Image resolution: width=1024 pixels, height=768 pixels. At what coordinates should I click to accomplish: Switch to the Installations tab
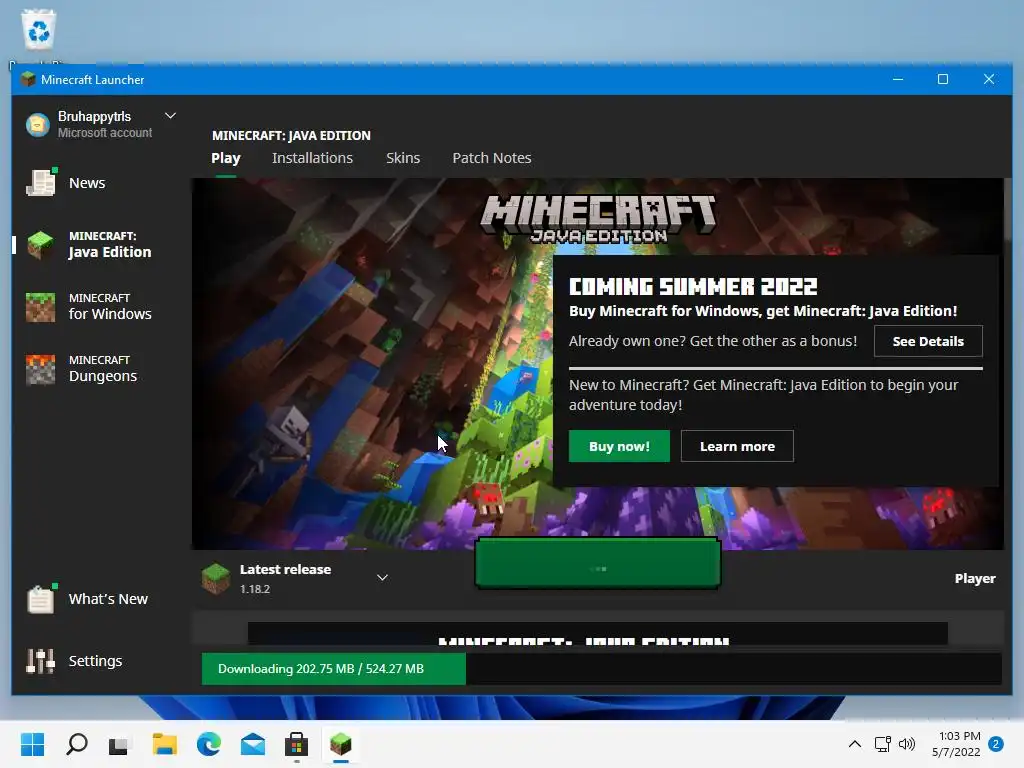click(312, 158)
